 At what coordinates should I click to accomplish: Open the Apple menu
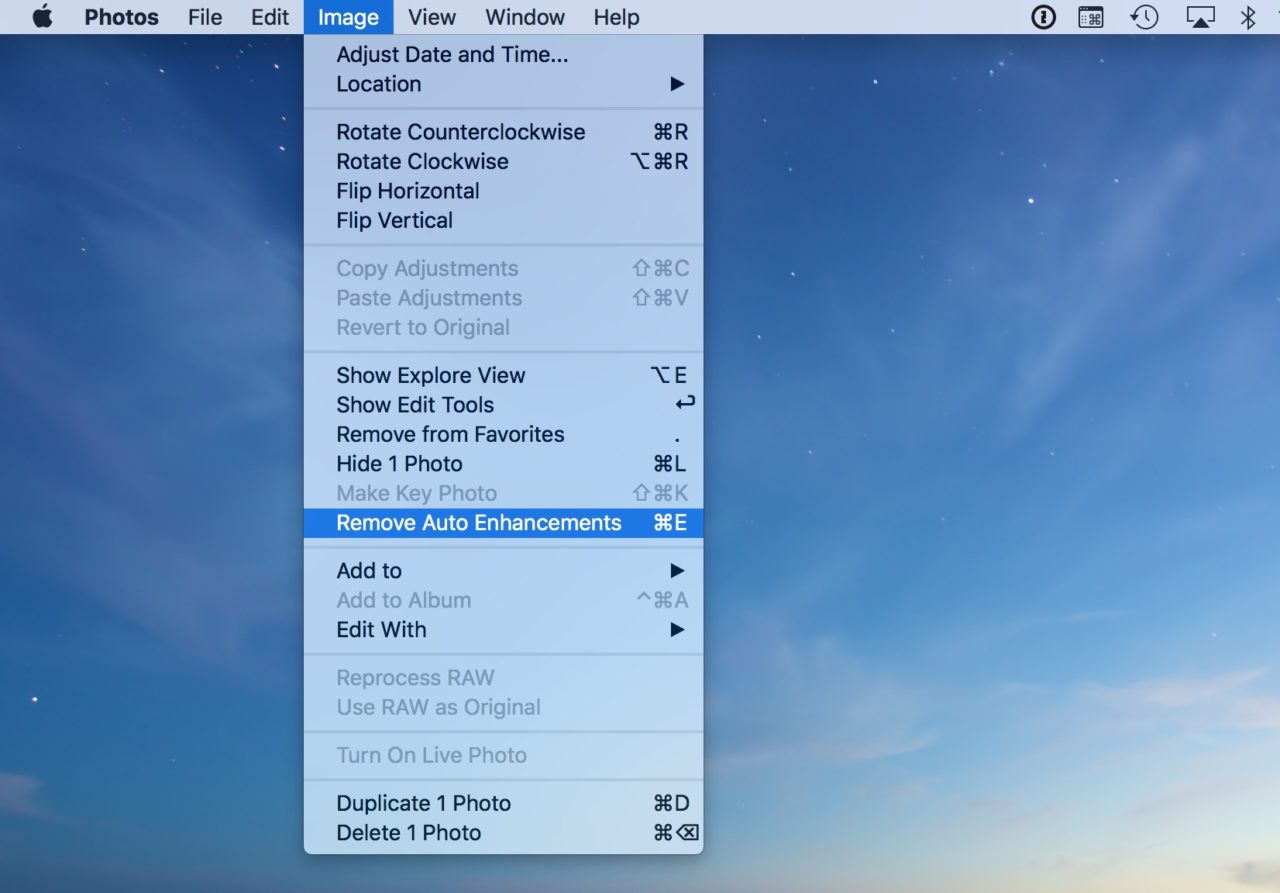coord(42,17)
